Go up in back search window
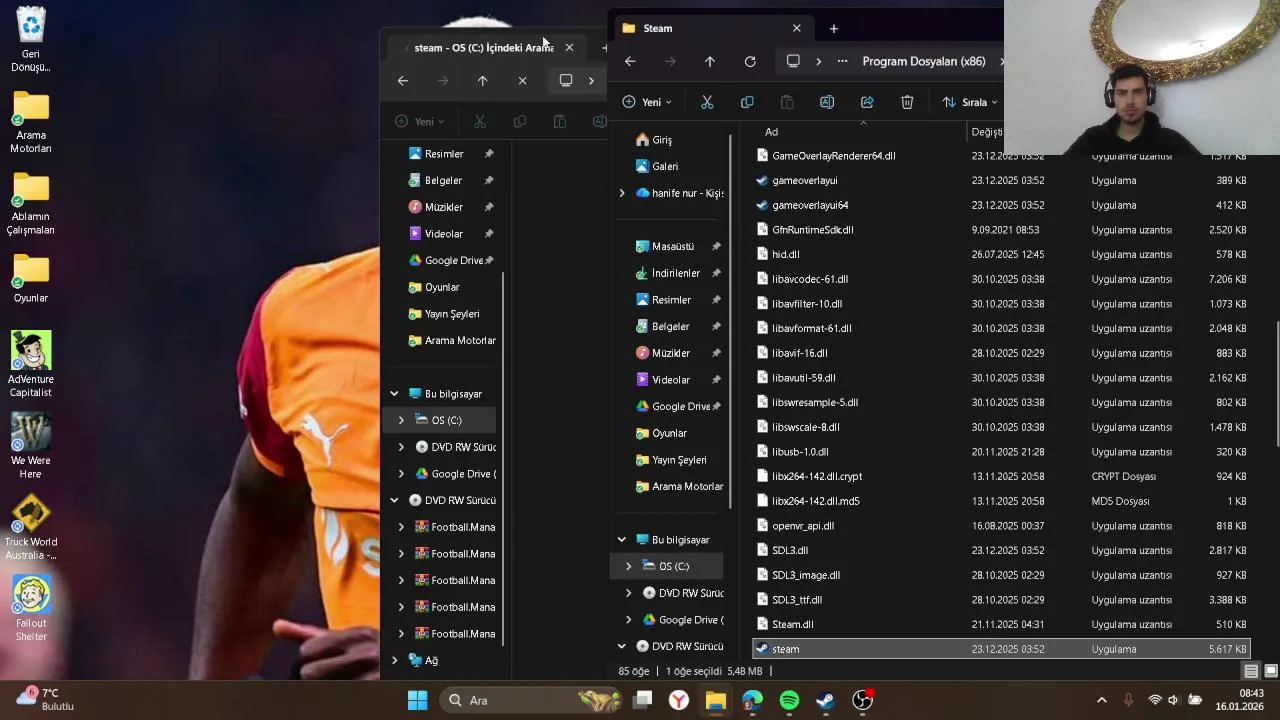The image size is (1280, 720). (482, 80)
